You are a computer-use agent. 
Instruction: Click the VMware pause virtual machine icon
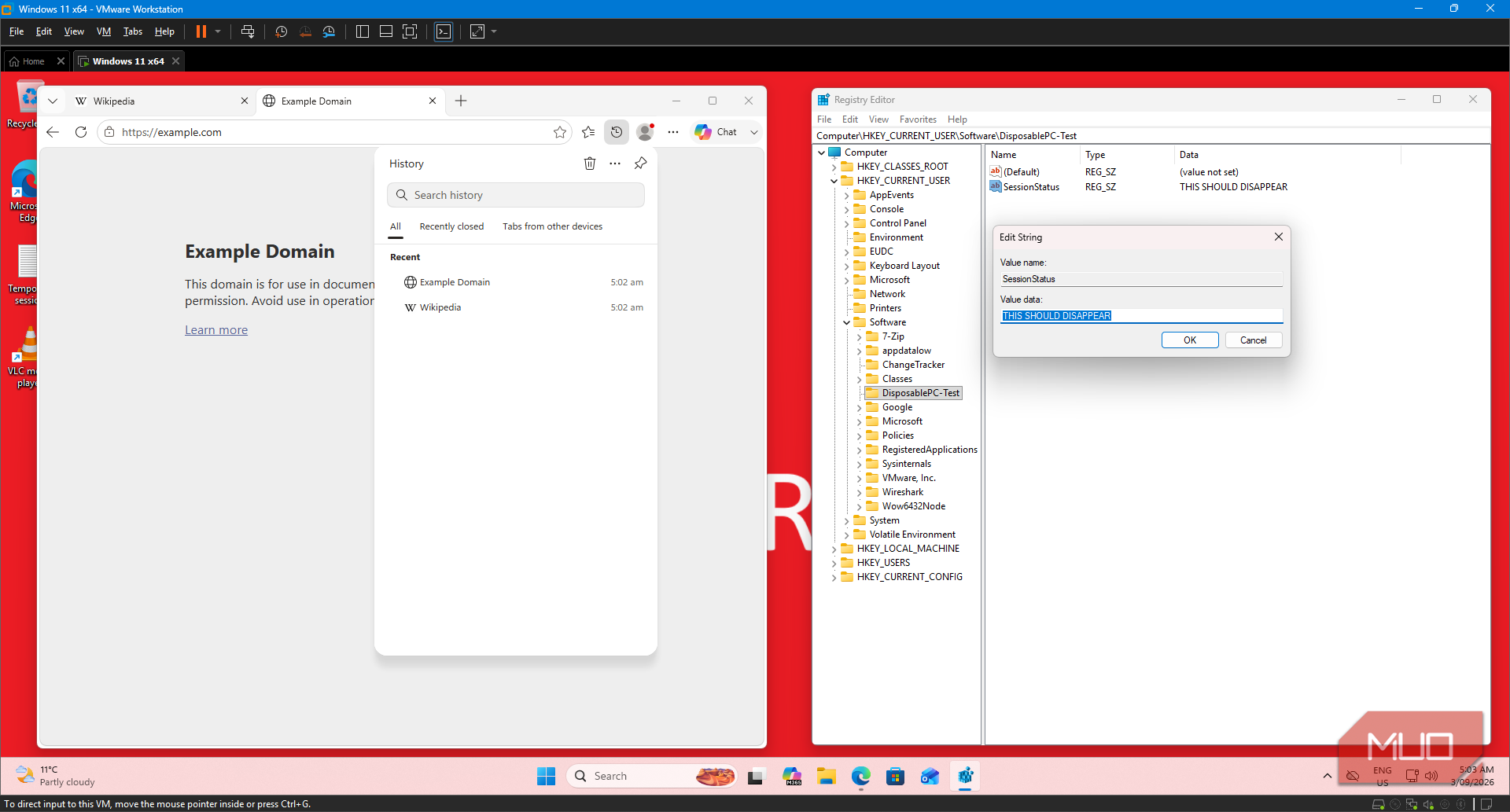pyautogui.click(x=201, y=31)
